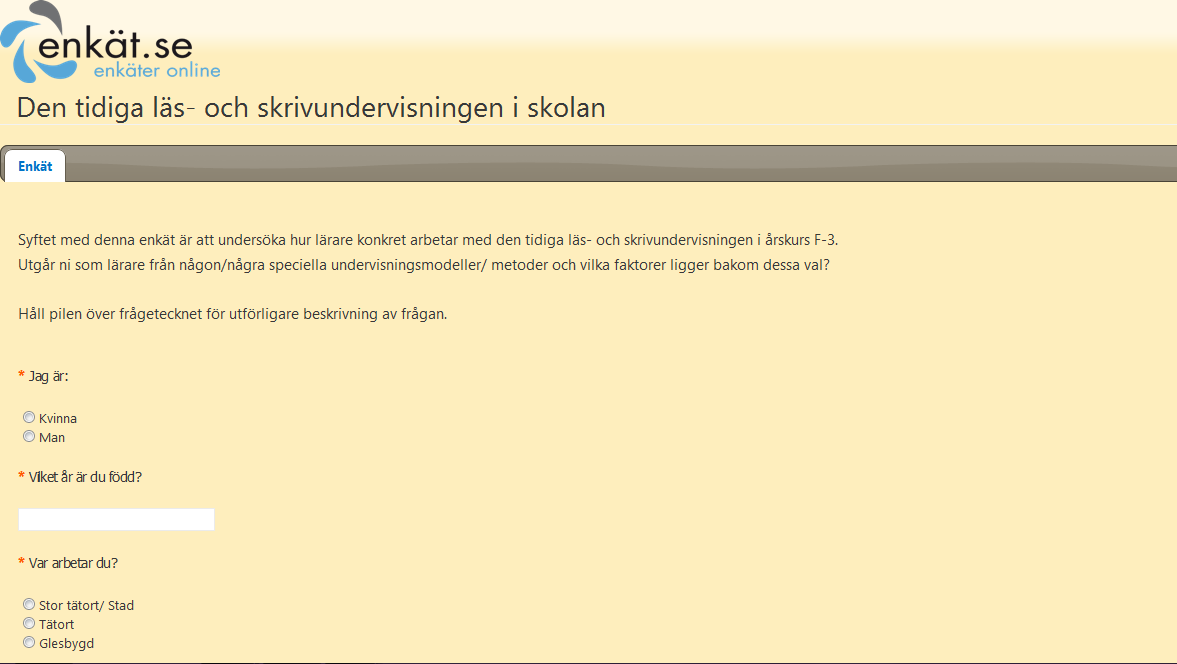Click the sentence starting 'Syftet med denna enkät'
The height and width of the screenshot is (664, 1177).
[x=428, y=240]
